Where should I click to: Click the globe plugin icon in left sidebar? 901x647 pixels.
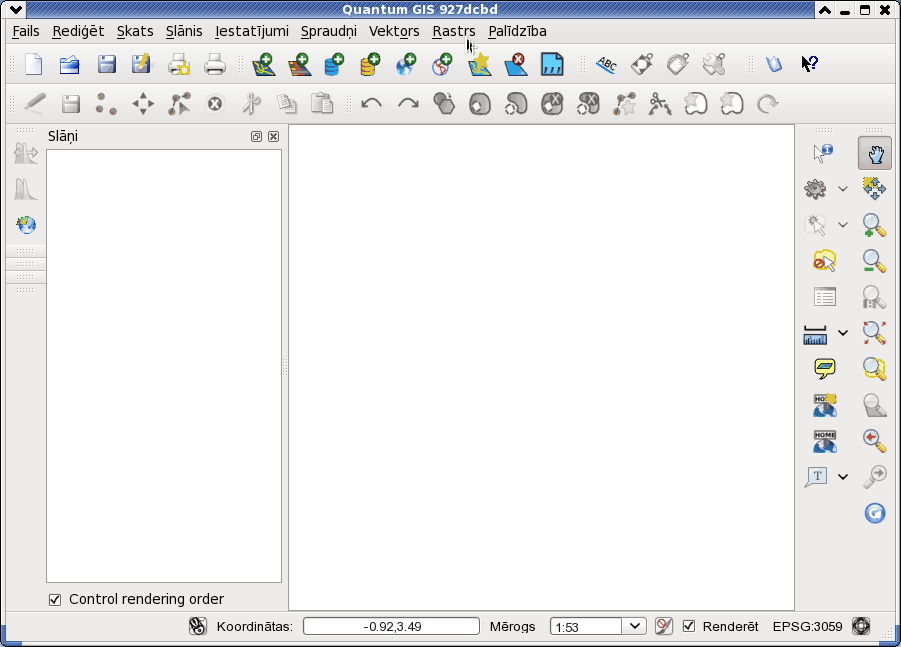26,225
